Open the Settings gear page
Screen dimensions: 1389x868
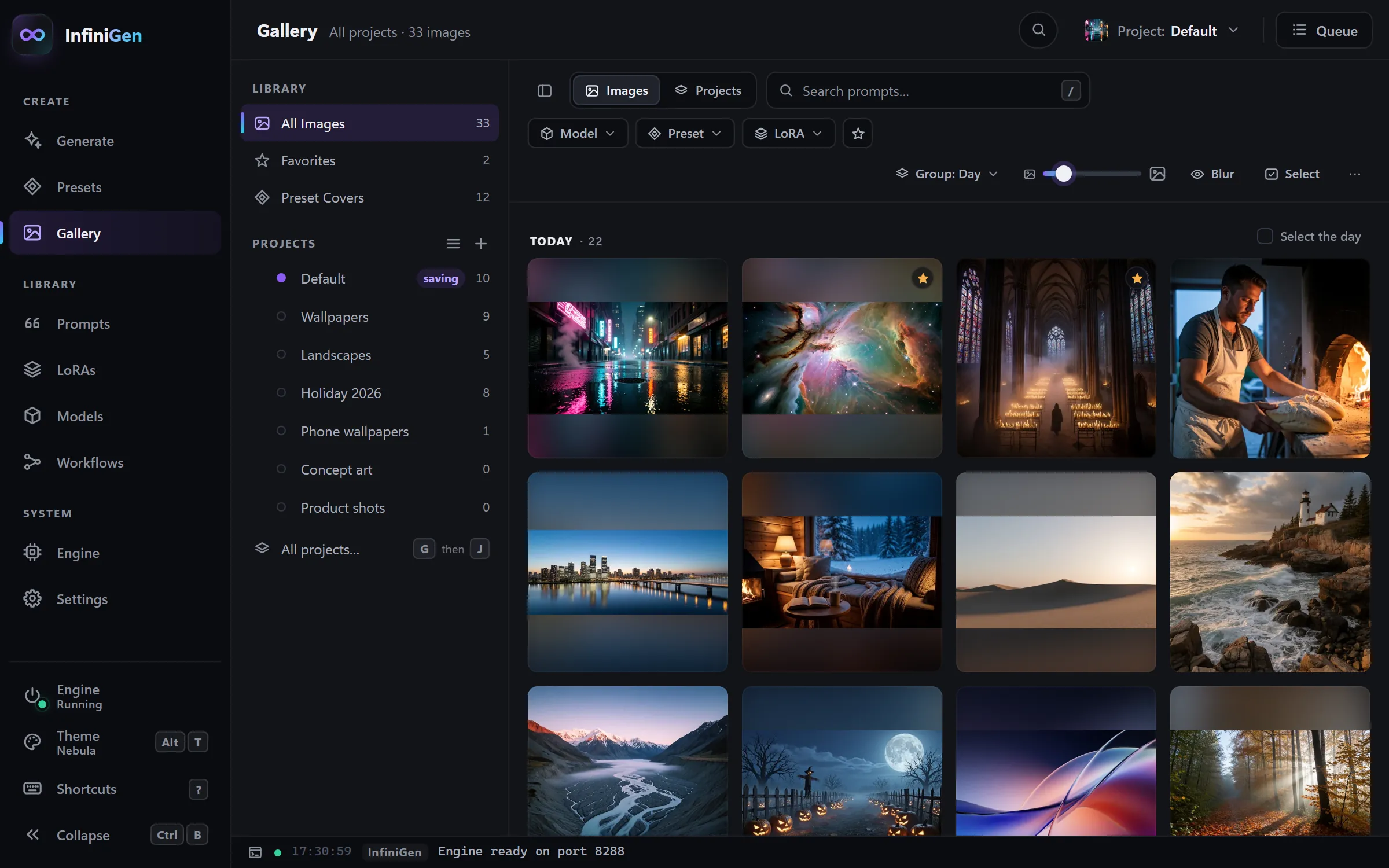click(x=115, y=599)
